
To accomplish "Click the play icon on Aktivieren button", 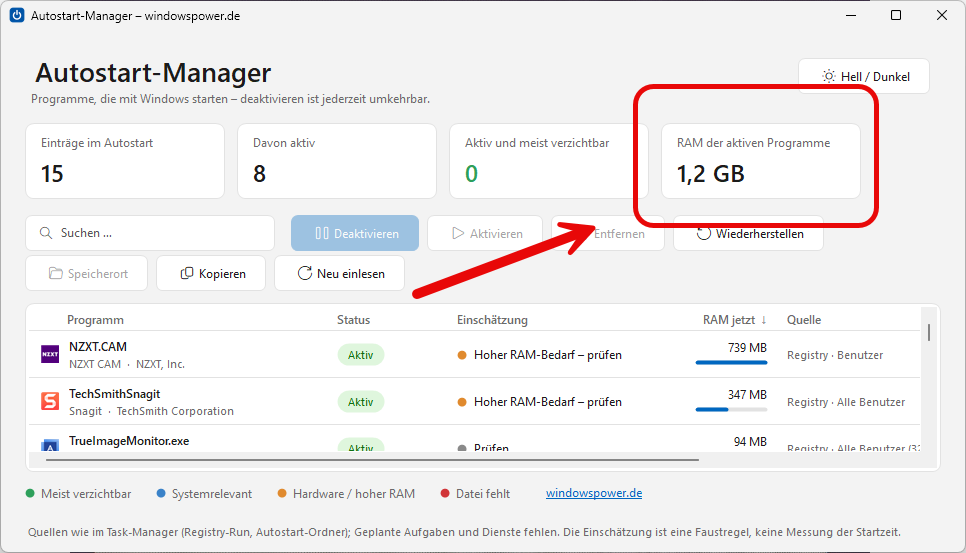I will pos(458,233).
